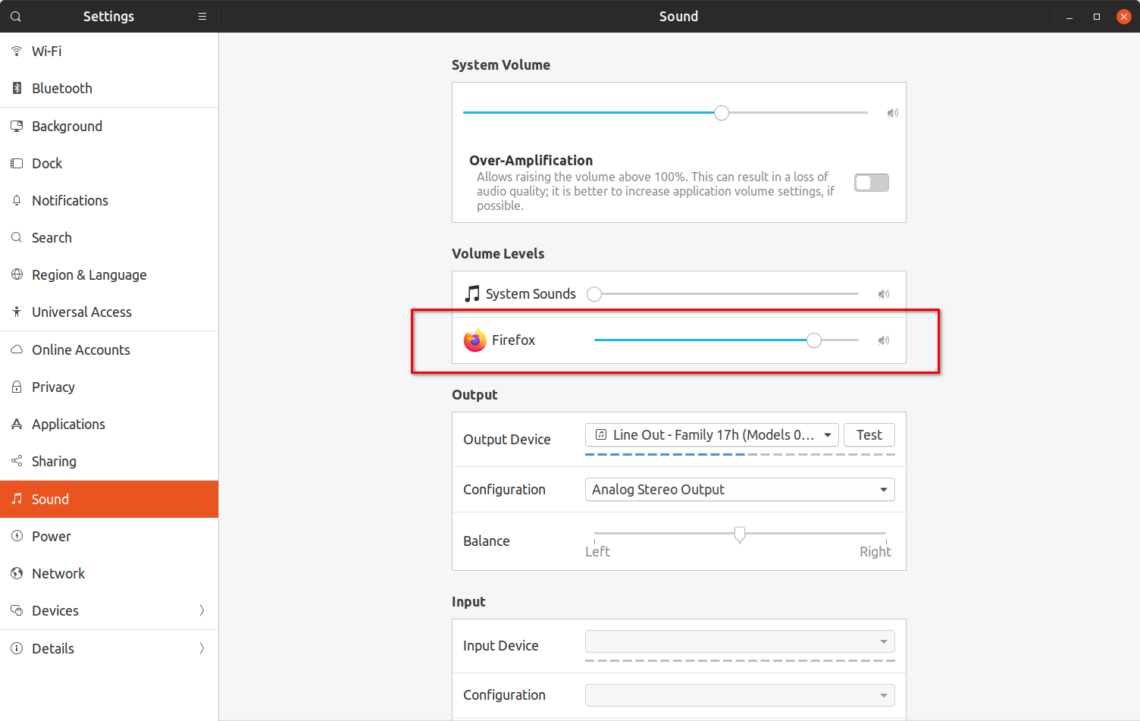Select Privacy in the sidebar

click(109, 387)
